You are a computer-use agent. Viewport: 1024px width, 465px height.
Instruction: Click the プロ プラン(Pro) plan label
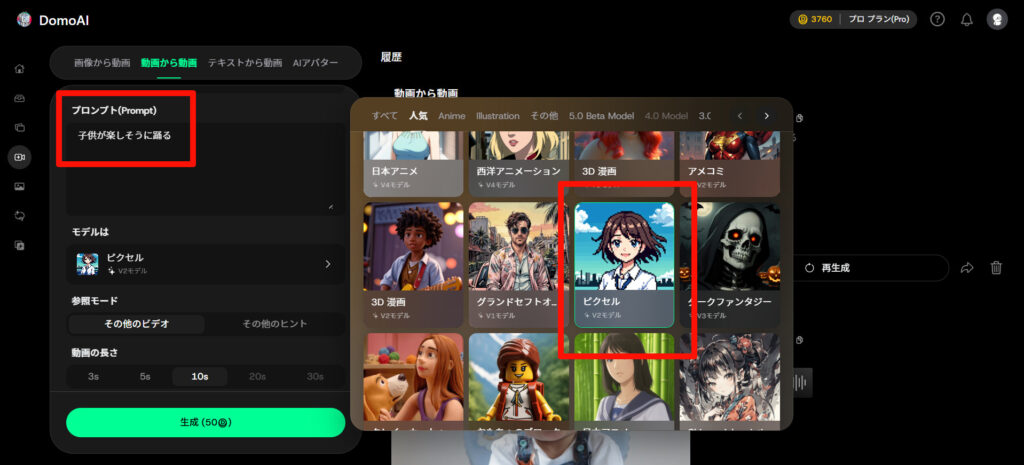[x=878, y=20]
